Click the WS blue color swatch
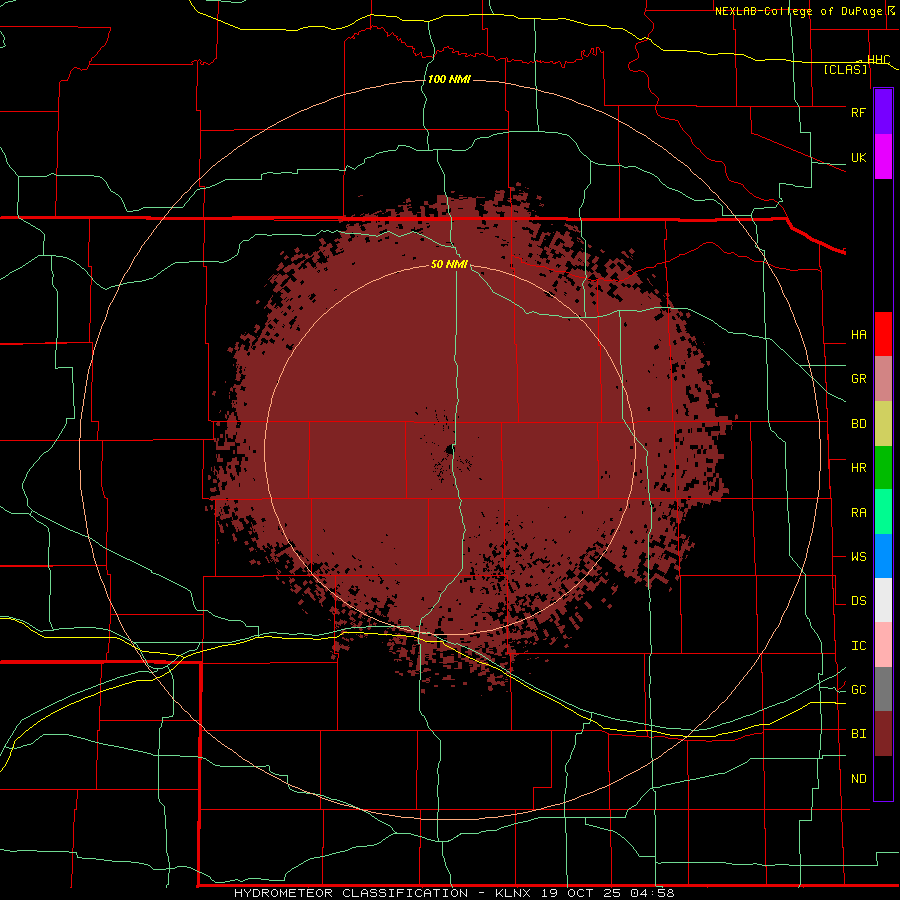The width and height of the screenshot is (900, 900). point(883,556)
